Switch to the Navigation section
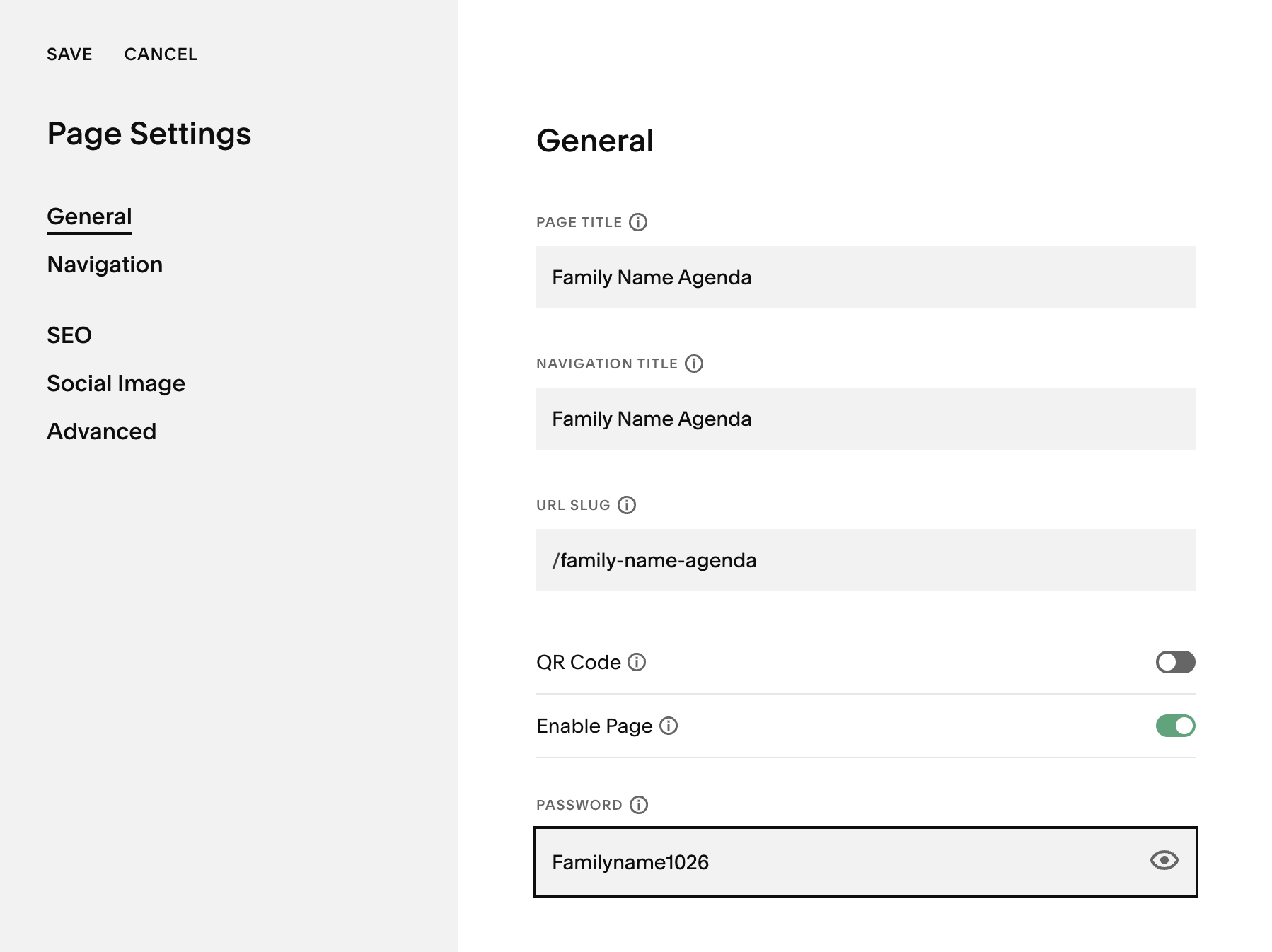This screenshot has height=952, width=1272. [105, 265]
